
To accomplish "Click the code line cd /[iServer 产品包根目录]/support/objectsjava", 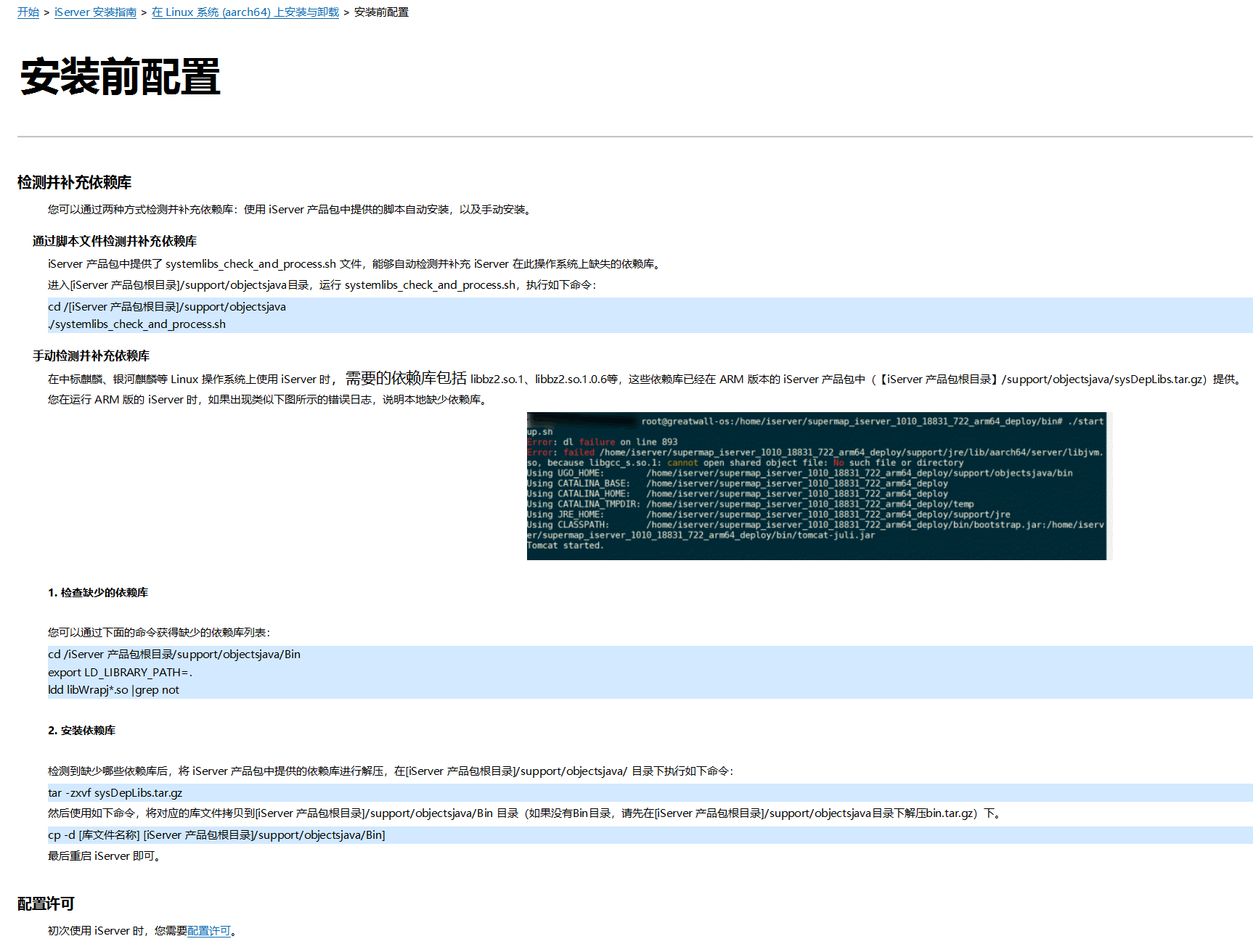I will (167, 307).
